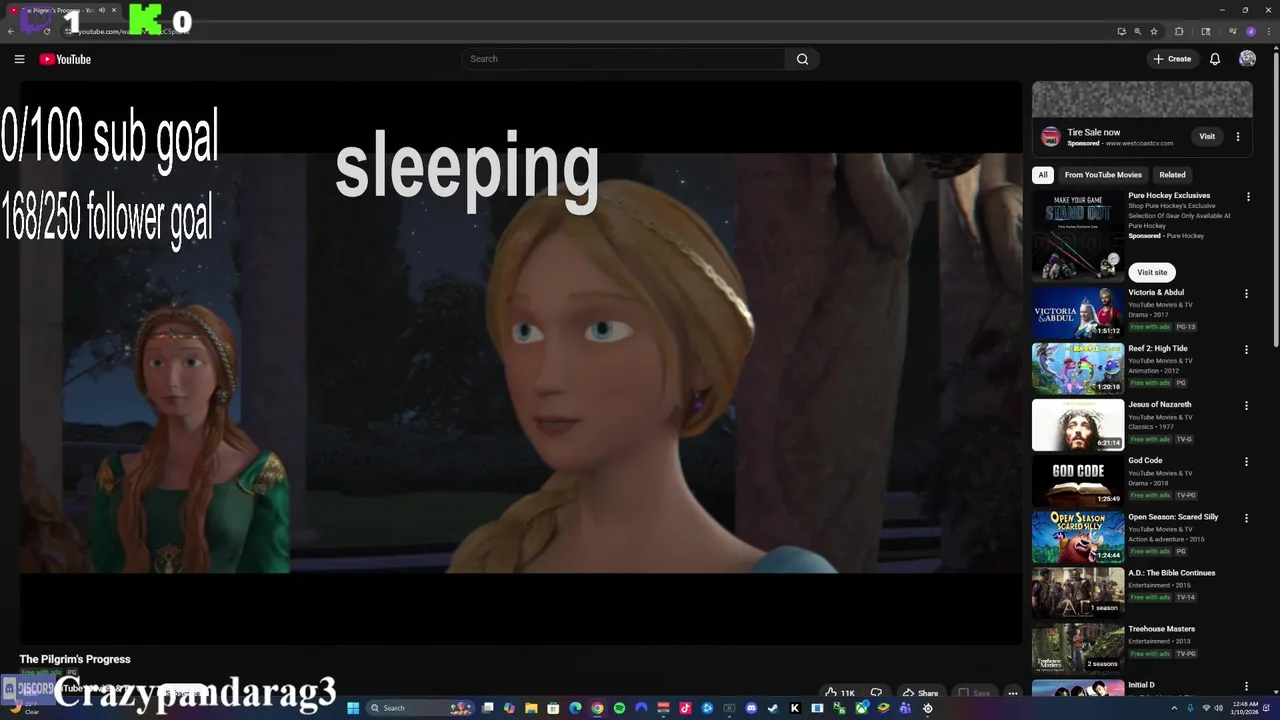Open OBS Studio from taskbar
Viewport: 1280px width, 720px height.
[x=927, y=708]
